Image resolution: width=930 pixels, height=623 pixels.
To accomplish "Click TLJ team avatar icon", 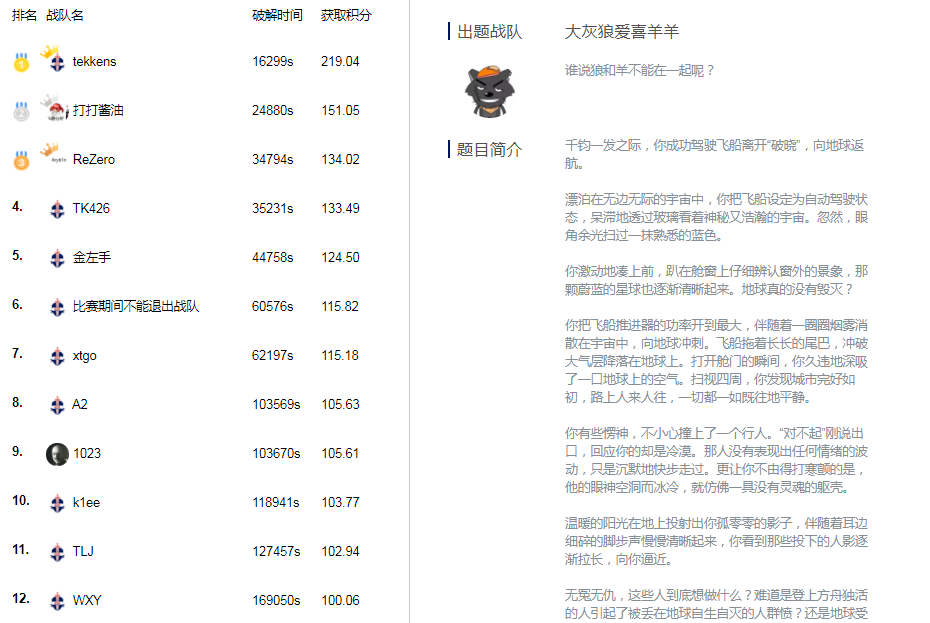I will click(57, 552).
